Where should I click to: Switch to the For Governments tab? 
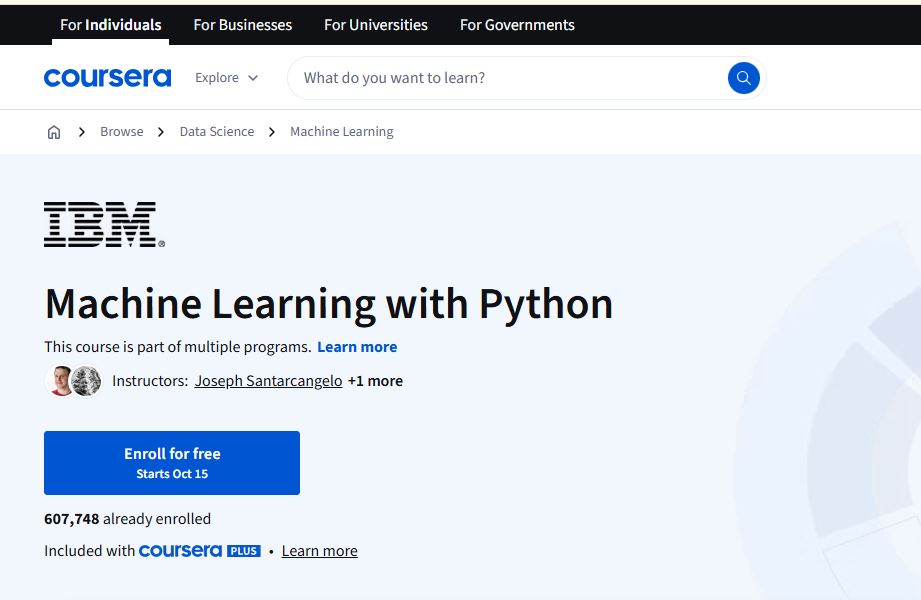pyautogui.click(x=517, y=25)
